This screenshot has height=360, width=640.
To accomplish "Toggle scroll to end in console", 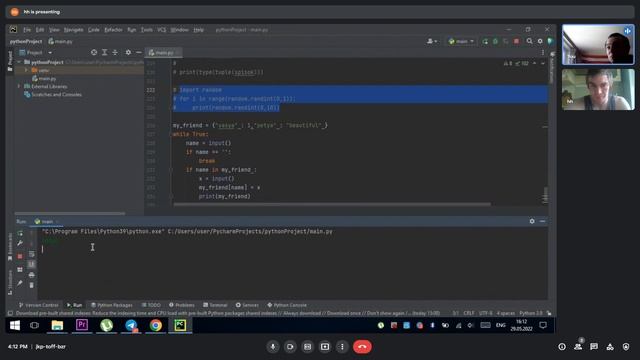I will click(x=32, y=264).
